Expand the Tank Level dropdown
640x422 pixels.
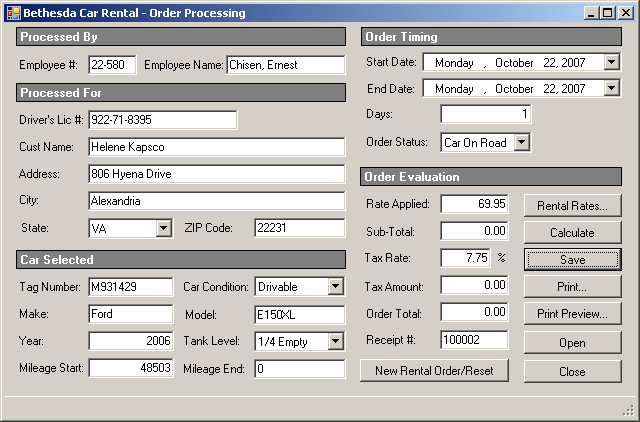coord(336,341)
